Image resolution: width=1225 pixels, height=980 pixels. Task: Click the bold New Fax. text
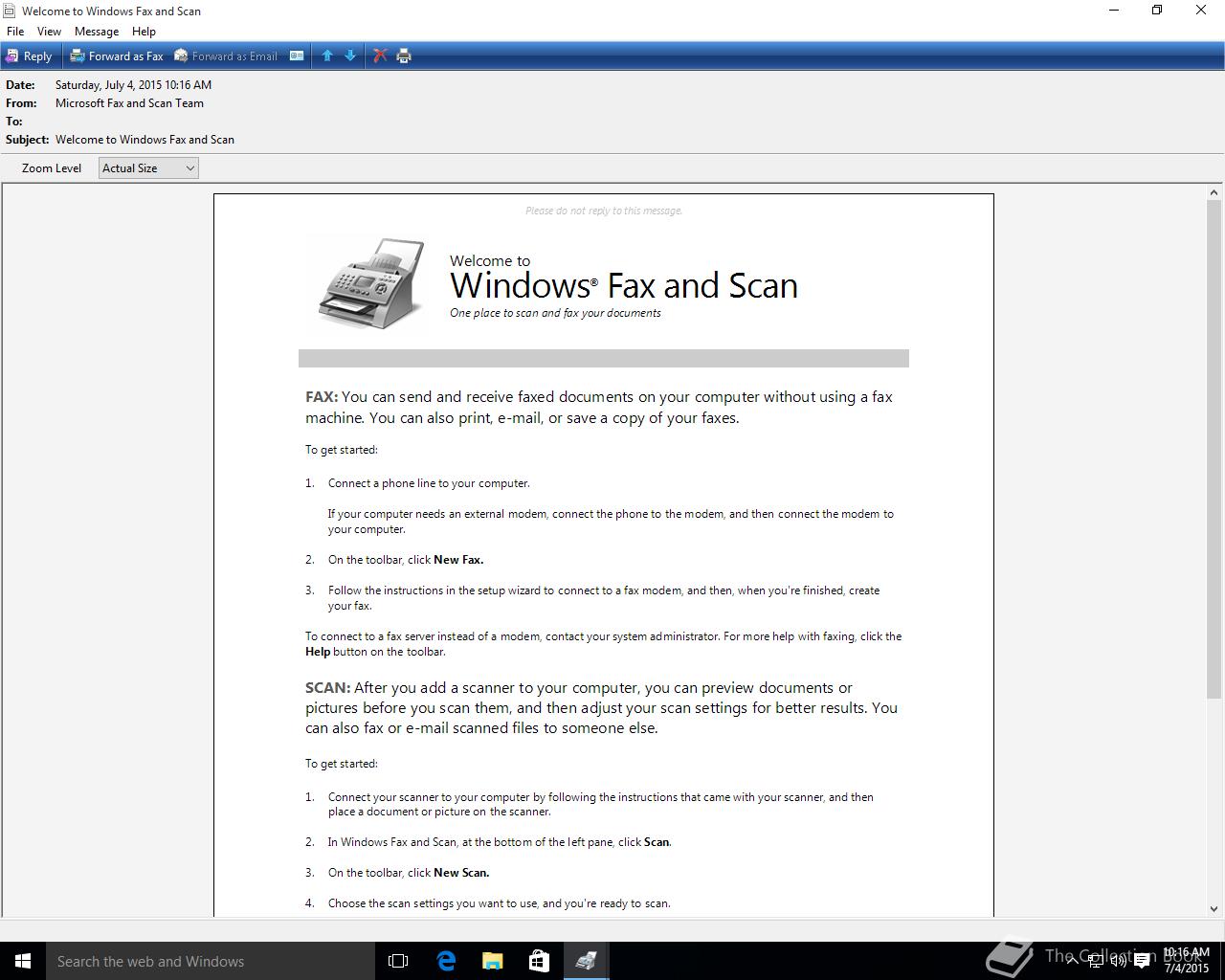click(x=458, y=560)
